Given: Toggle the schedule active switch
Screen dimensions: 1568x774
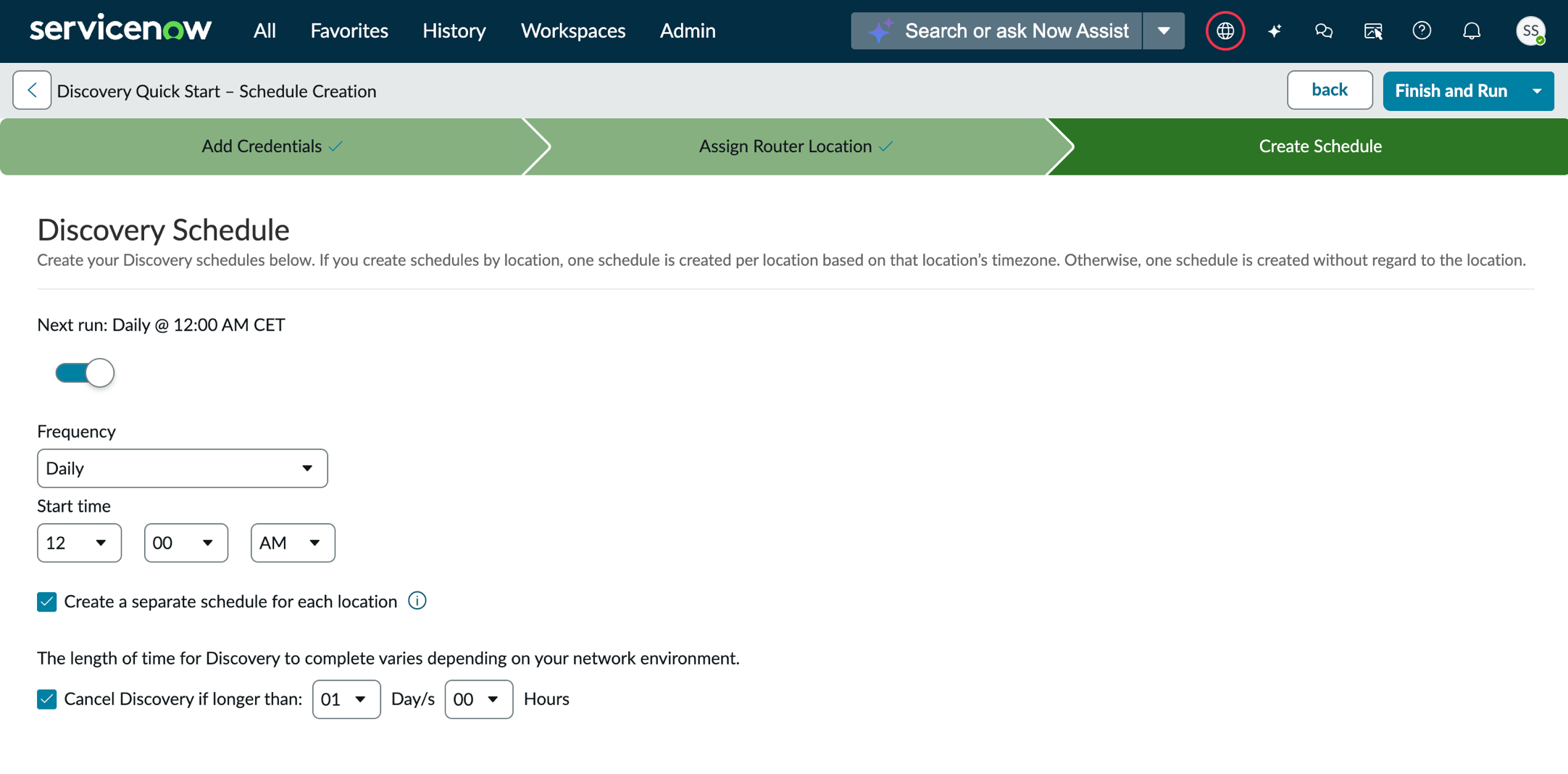Looking at the screenshot, I should (x=85, y=373).
